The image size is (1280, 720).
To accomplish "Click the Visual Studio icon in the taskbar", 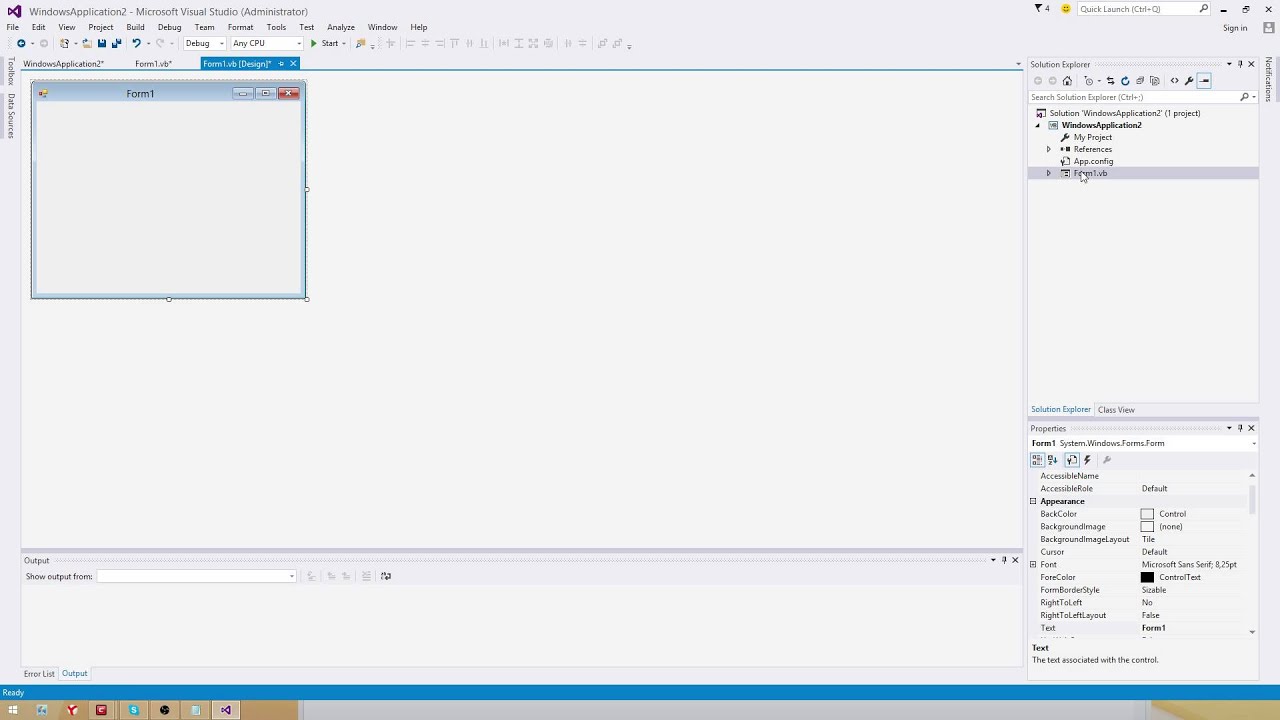I will coord(226,710).
